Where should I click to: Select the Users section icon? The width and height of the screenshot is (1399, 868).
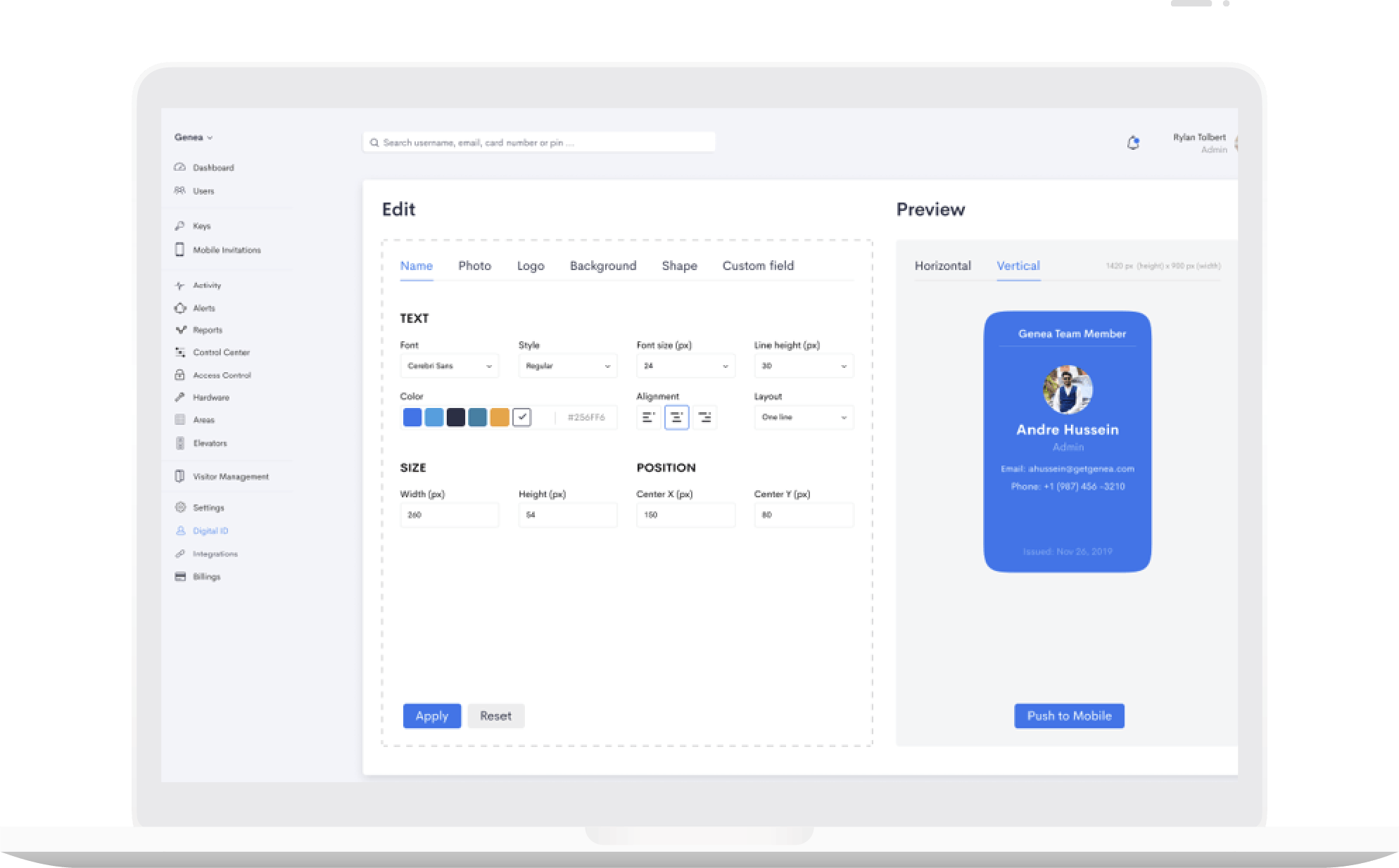tap(179, 191)
